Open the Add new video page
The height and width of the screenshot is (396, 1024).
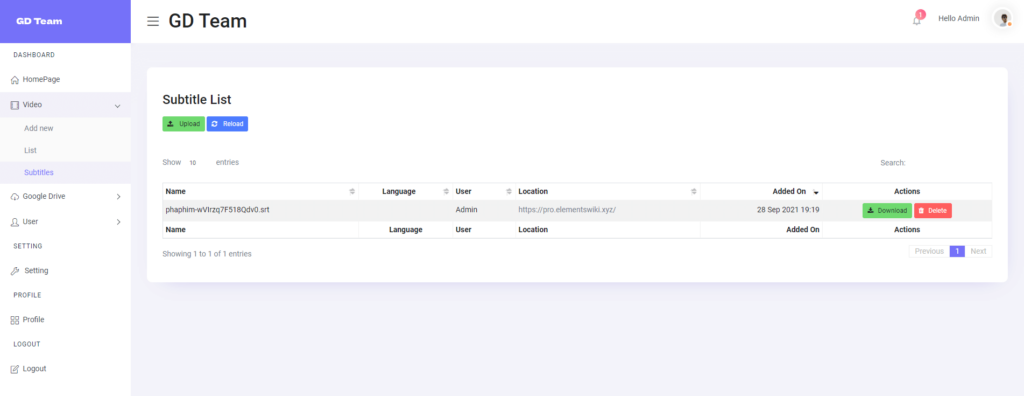(39, 128)
